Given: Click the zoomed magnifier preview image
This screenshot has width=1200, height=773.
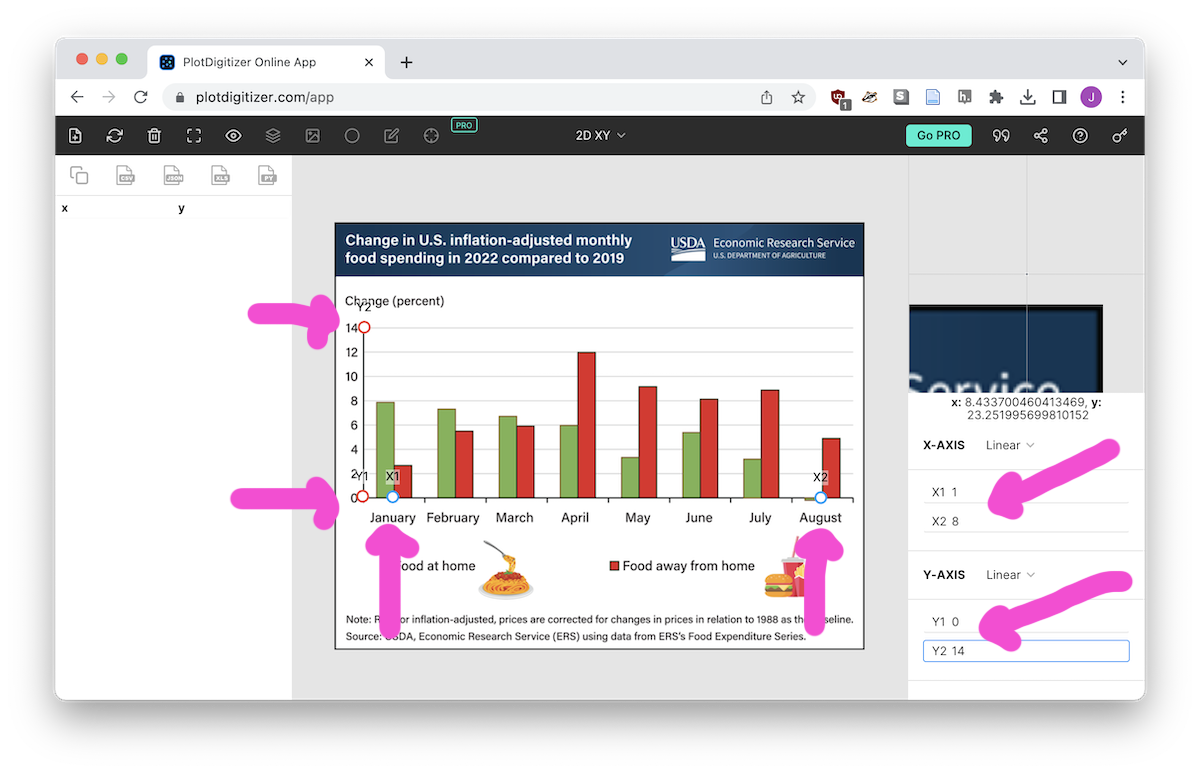Looking at the screenshot, I should click(x=1026, y=273).
